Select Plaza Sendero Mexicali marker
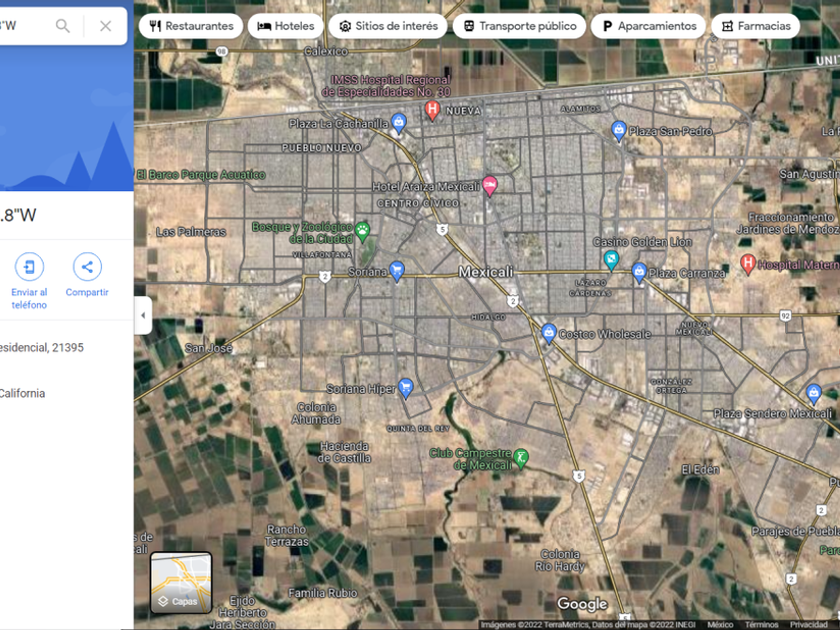 click(x=814, y=393)
